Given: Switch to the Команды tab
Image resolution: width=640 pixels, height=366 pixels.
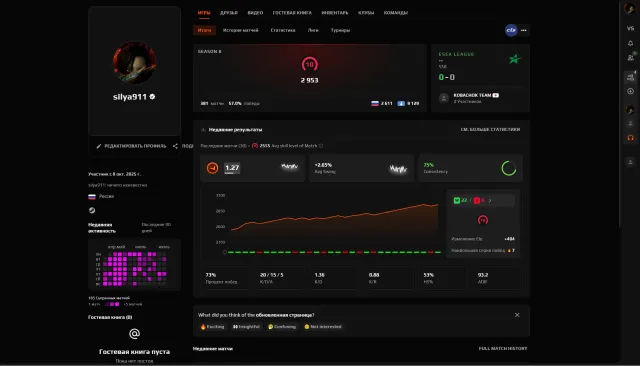Looking at the screenshot, I should 396,13.
